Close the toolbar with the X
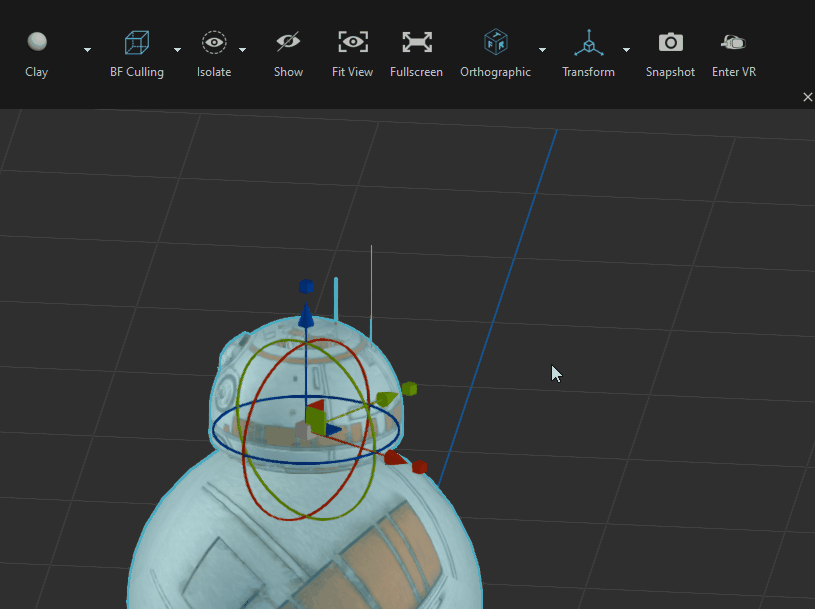 point(808,97)
